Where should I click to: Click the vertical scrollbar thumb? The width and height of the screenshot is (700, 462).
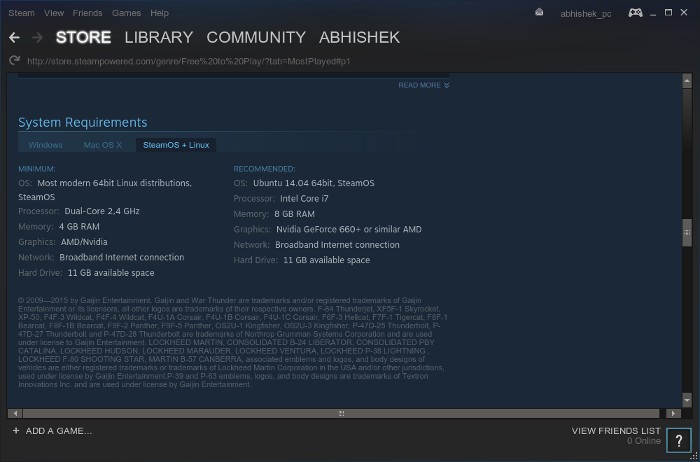click(687, 232)
